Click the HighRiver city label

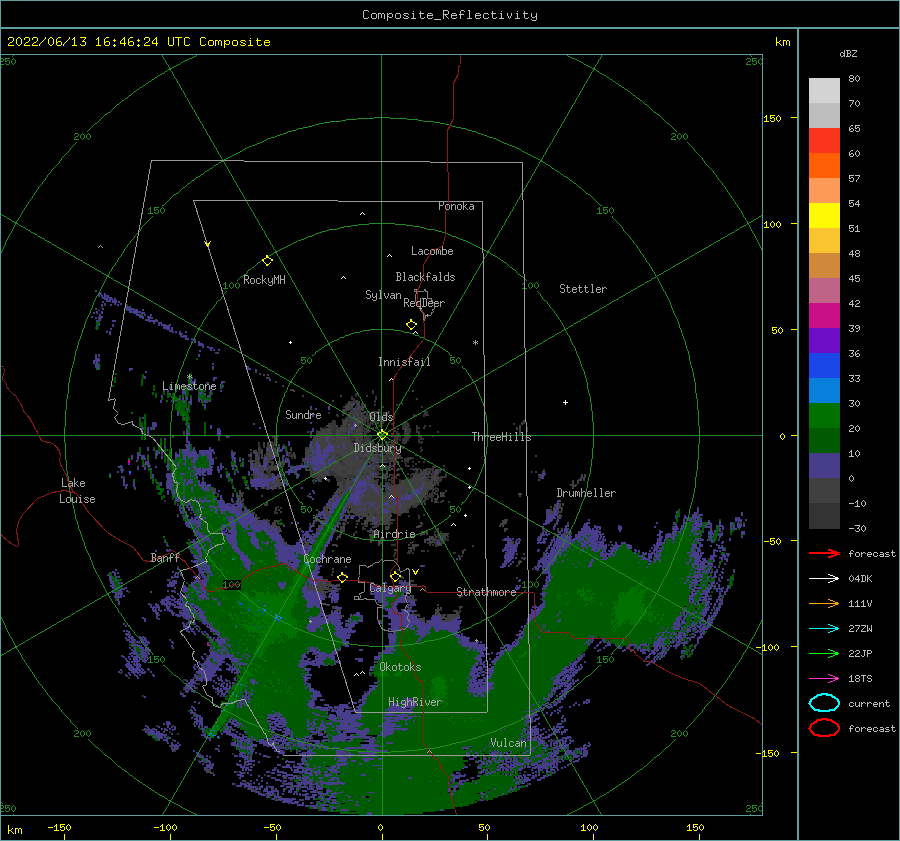(414, 702)
